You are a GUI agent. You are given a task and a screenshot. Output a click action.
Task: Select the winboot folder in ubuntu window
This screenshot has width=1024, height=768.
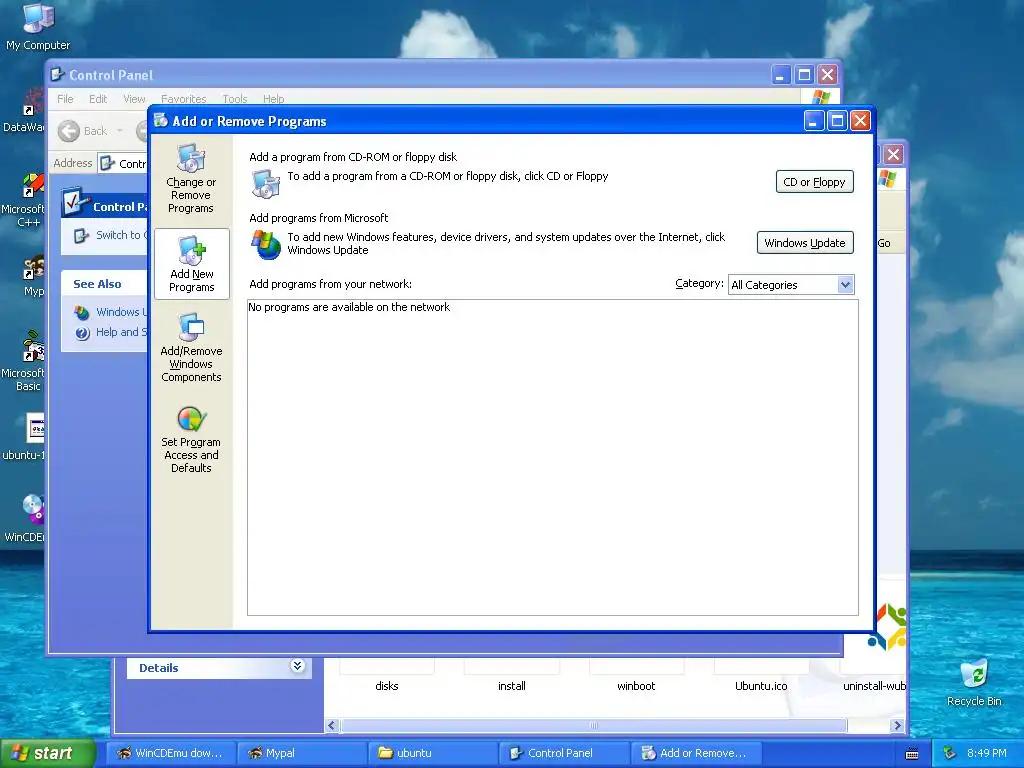coord(636,686)
